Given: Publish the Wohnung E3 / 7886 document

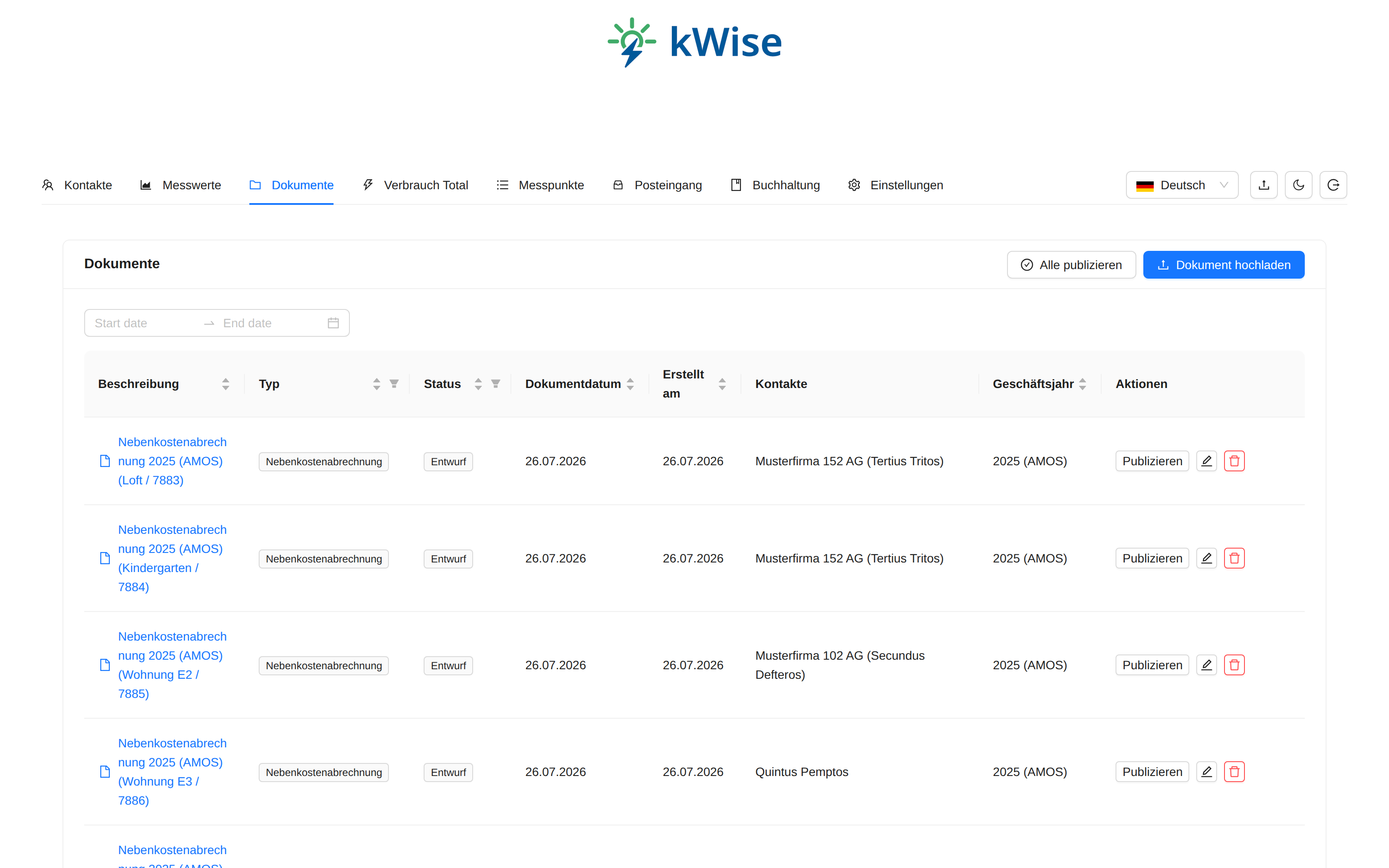Looking at the screenshot, I should tap(1152, 772).
